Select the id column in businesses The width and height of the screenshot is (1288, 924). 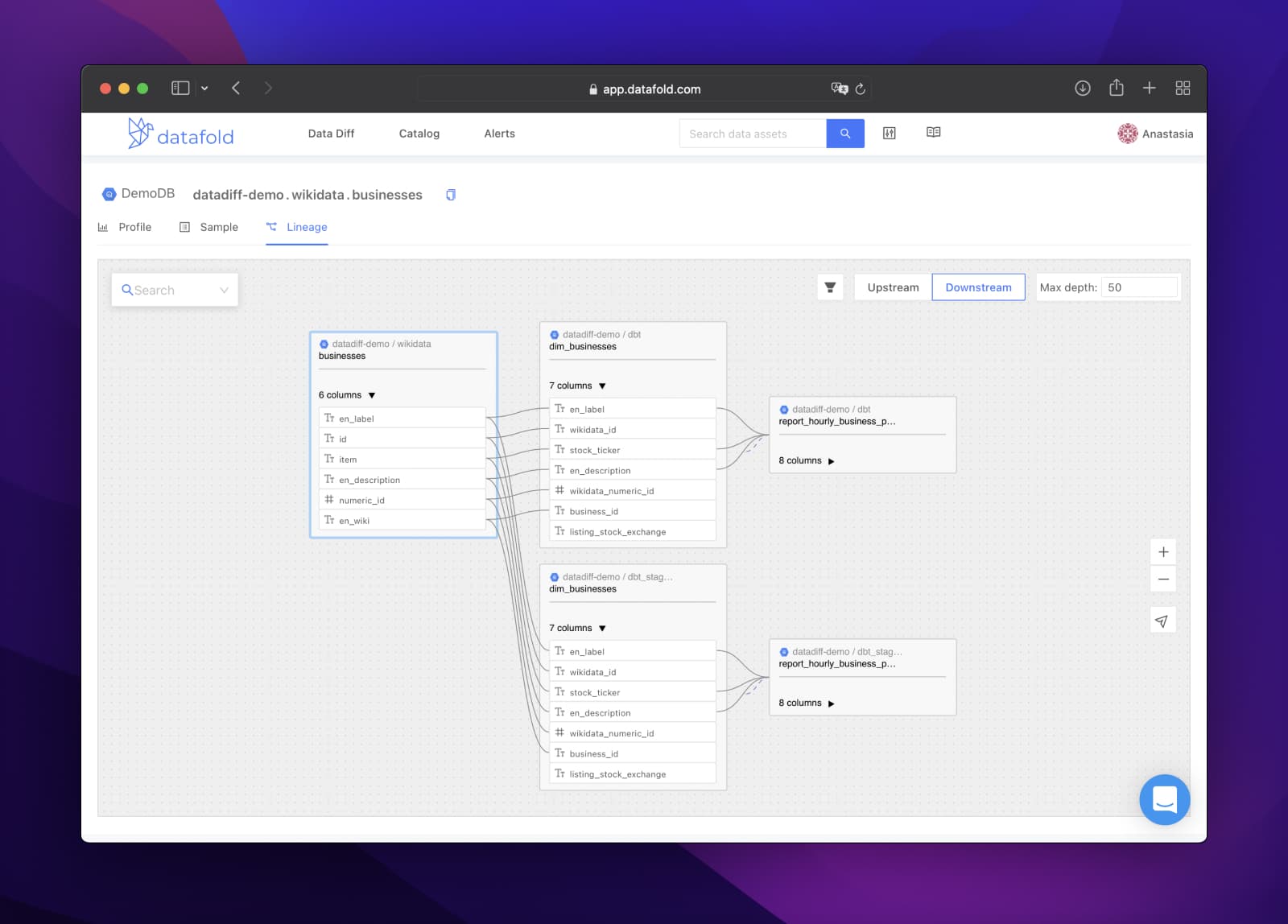pos(402,439)
